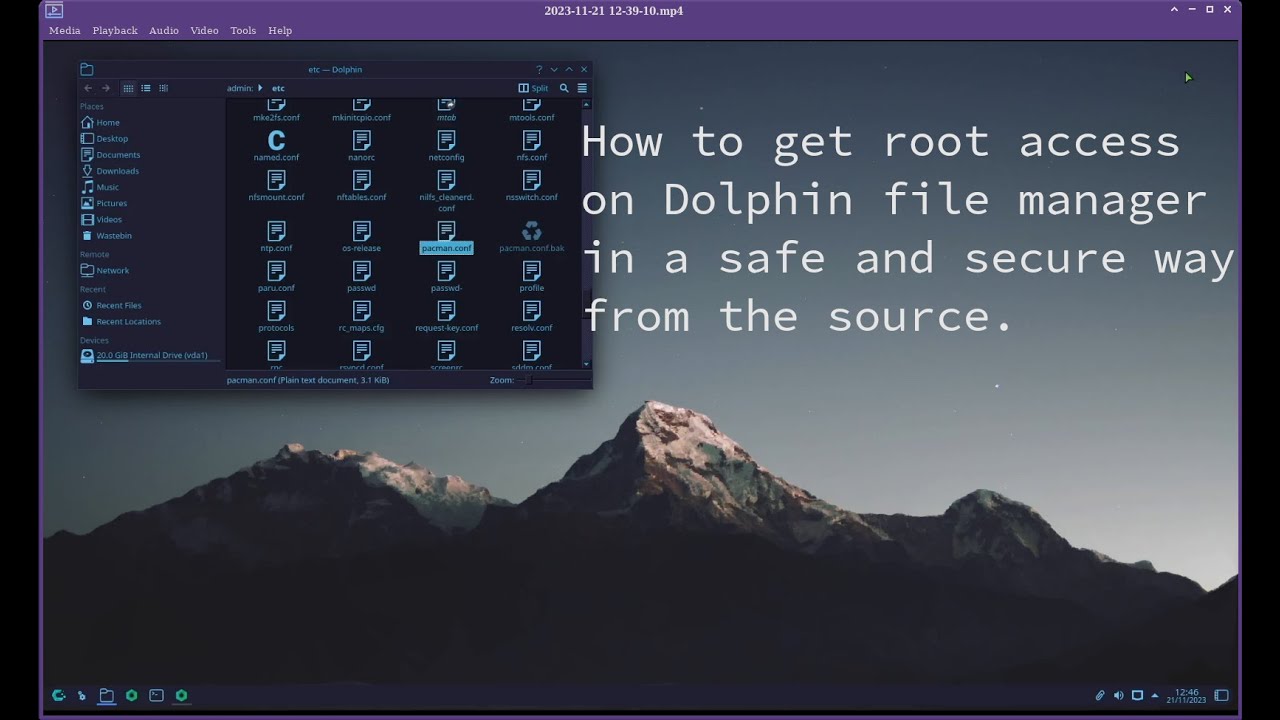Open the Audio menu

click(x=164, y=30)
